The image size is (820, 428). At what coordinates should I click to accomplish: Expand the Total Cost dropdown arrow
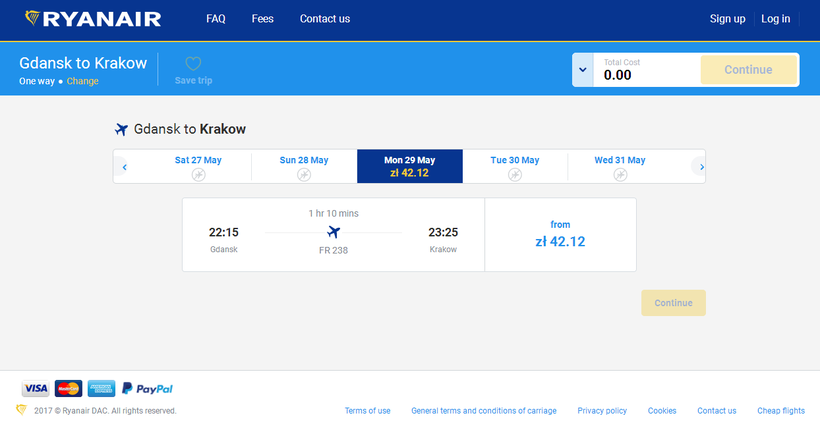pyautogui.click(x=582, y=70)
